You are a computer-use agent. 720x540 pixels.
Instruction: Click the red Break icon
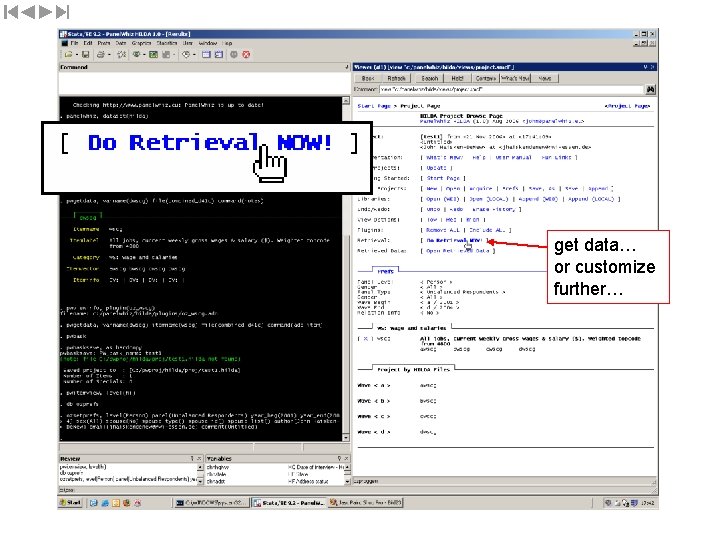247,55
